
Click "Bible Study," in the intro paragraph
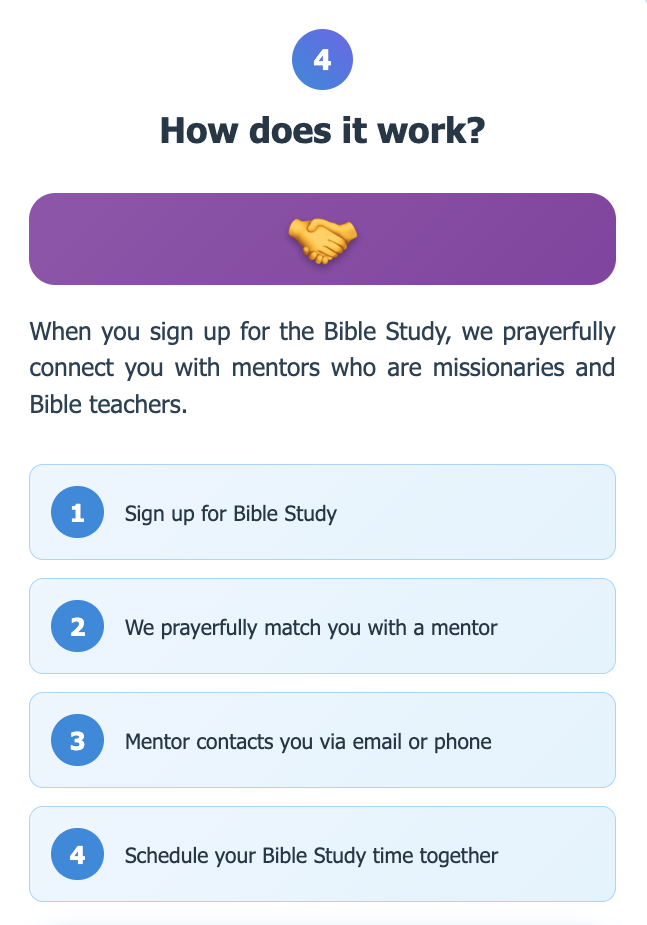pyautogui.click(x=387, y=332)
